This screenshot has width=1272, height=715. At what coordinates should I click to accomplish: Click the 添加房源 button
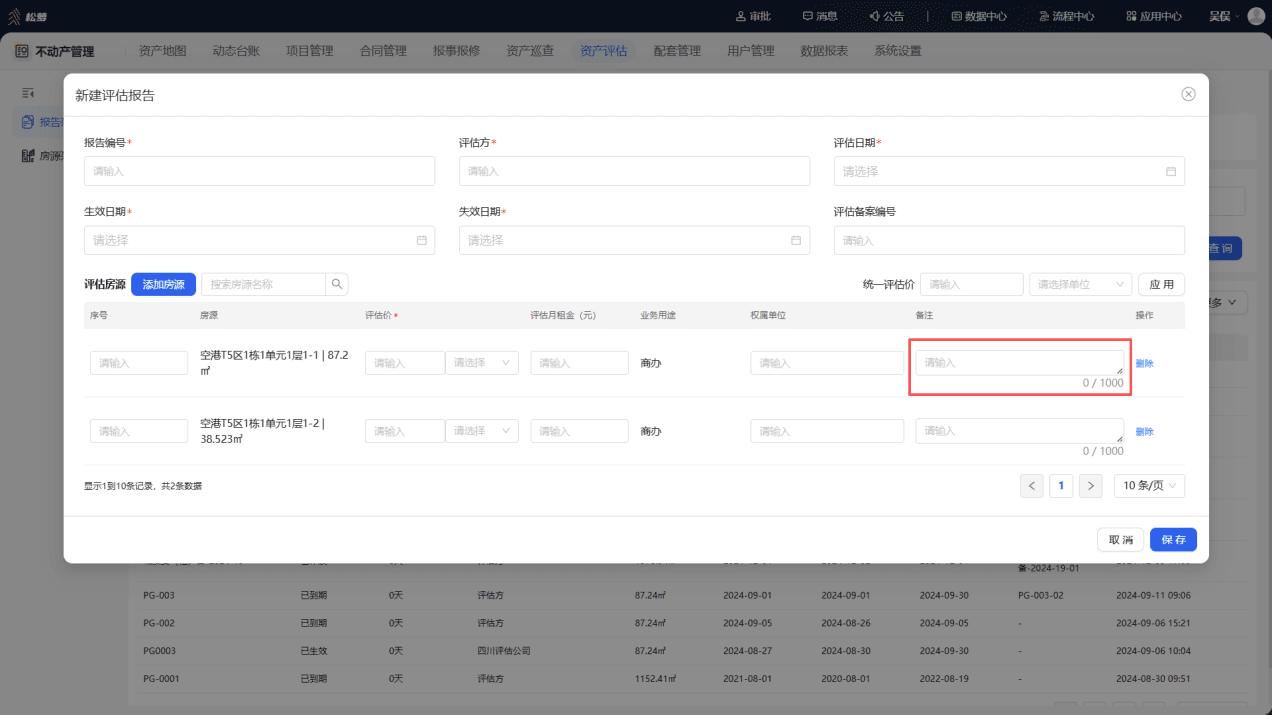tap(163, 284)
